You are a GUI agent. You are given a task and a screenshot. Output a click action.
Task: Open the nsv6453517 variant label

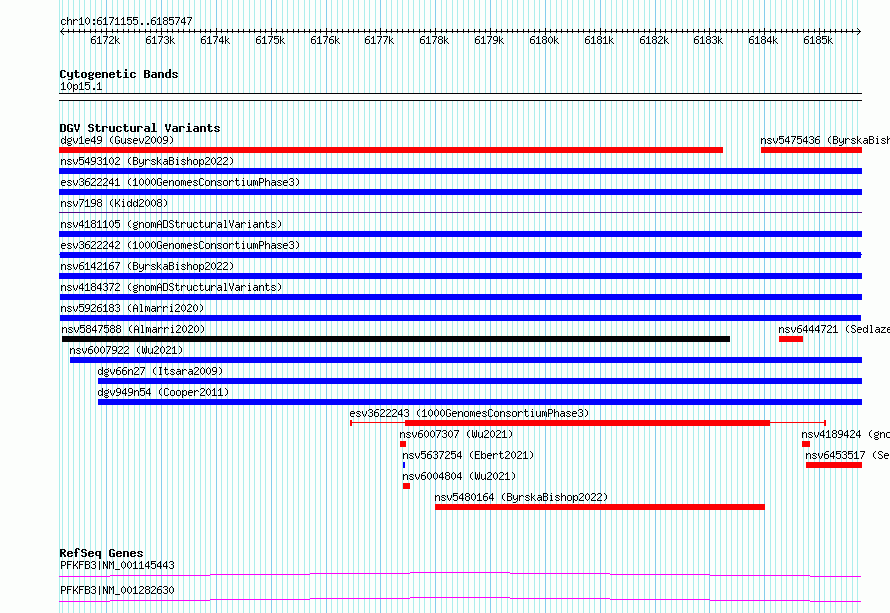click(847, 455)
